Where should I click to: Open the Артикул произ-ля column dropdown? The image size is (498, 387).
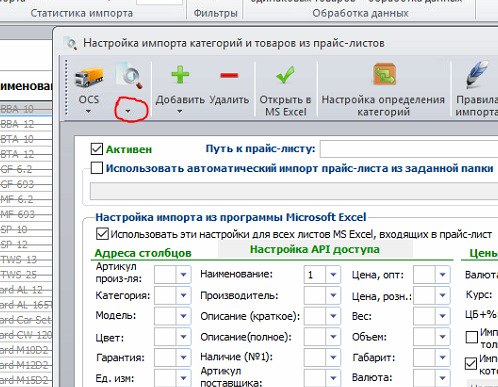(x=183, y=275)
